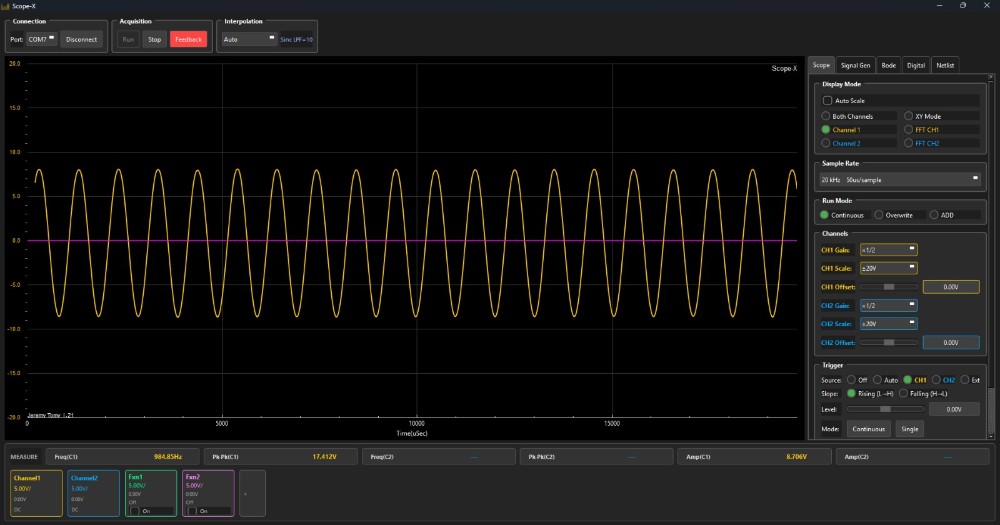Add a new function card with plus
Screen dimensions: 1000x525
click(x=252, y=493)
